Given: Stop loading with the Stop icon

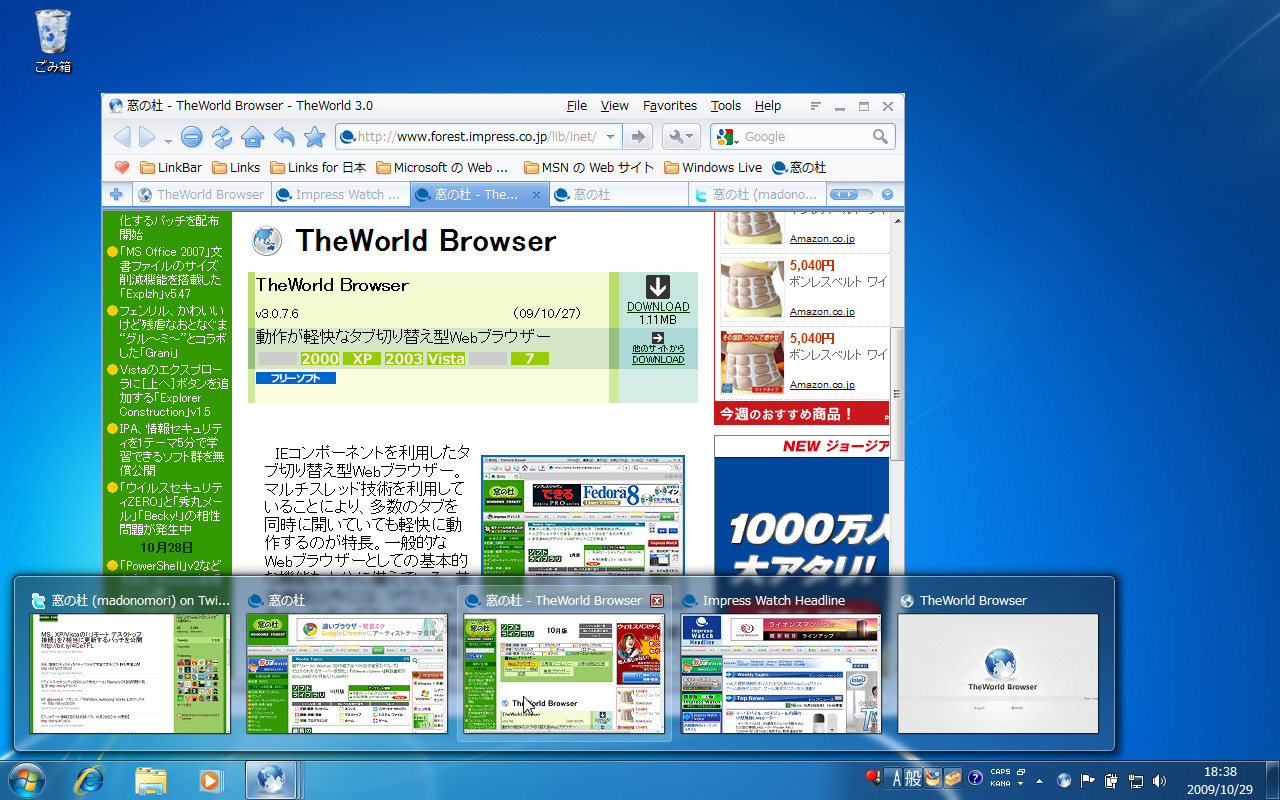Looking at the screenshot, I should point(192,137).
